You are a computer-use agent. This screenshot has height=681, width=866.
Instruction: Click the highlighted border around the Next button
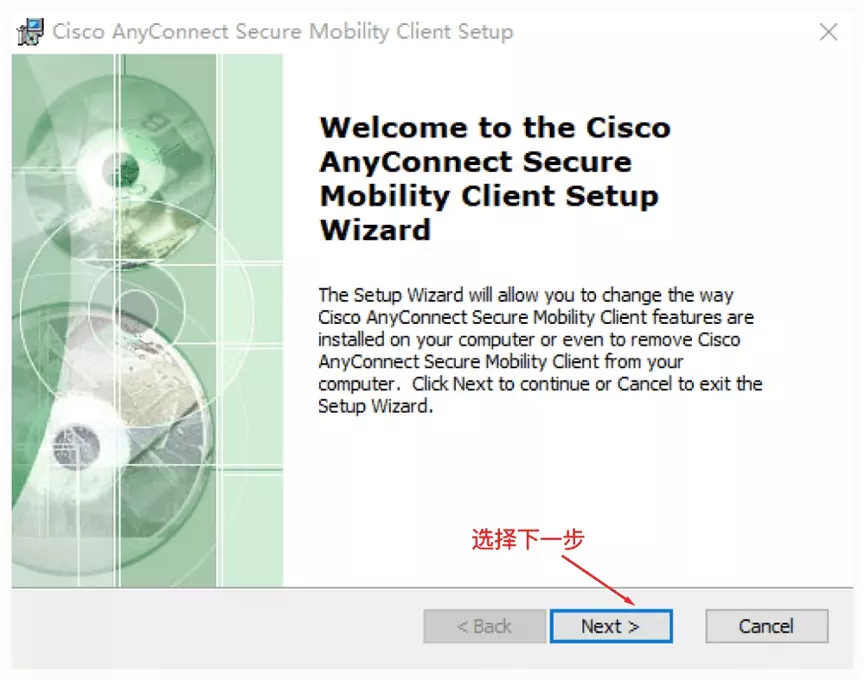coord(611,610)
